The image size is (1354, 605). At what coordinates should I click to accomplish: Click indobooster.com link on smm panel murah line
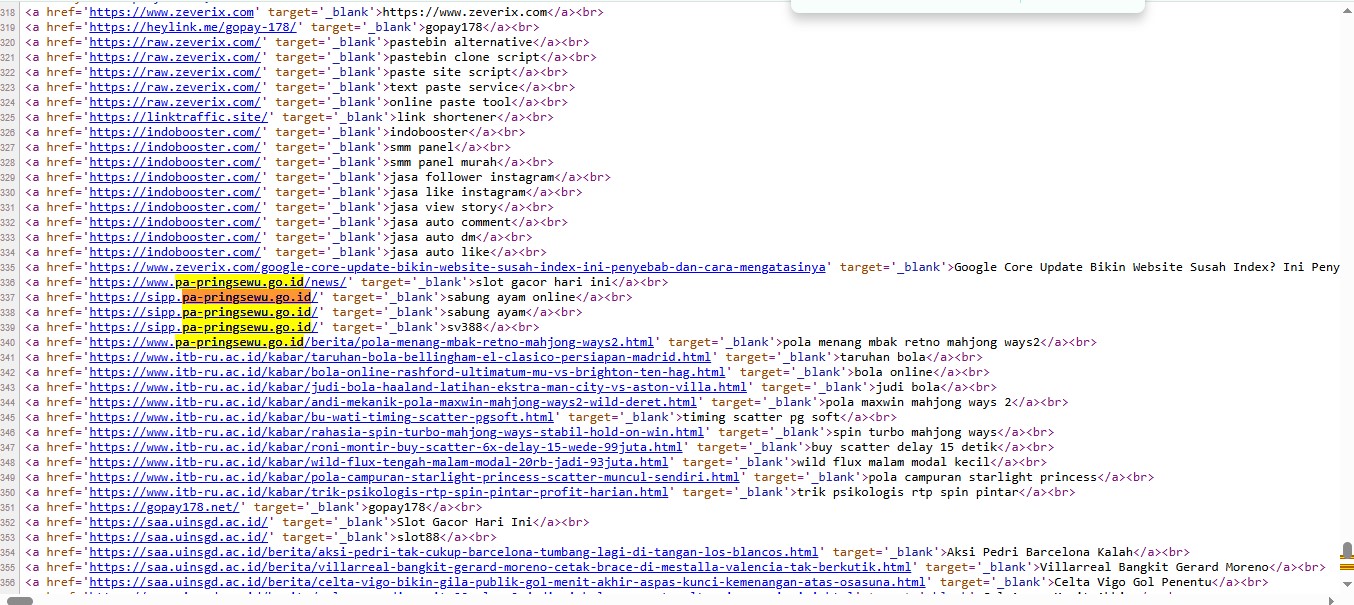coord(175,162)
